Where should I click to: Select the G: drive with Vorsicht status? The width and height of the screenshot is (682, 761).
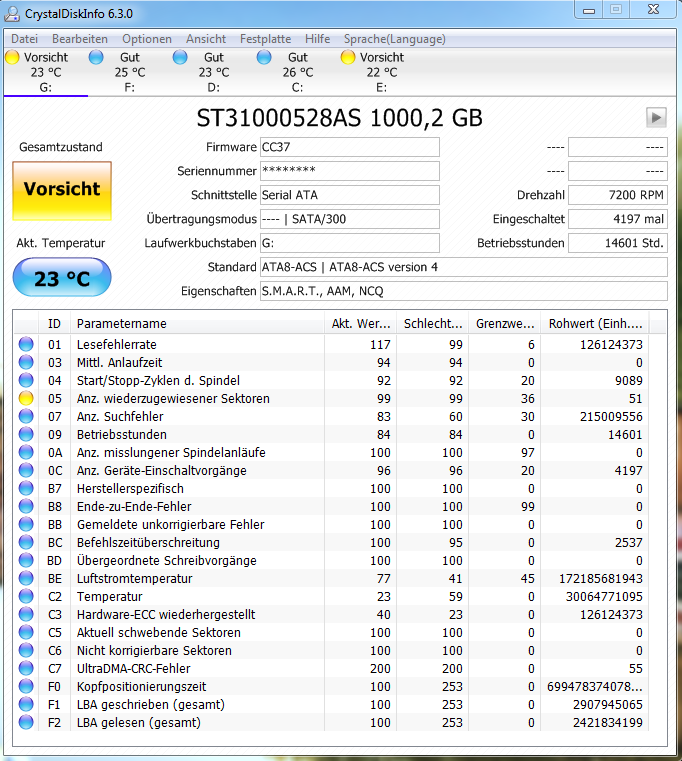click(46, 72)
